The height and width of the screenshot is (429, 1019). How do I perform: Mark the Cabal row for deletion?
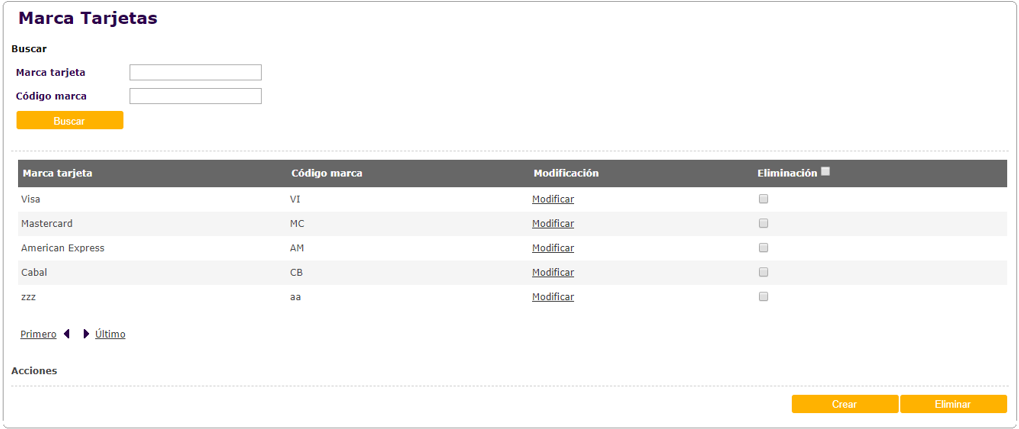[x=763, y=272]
